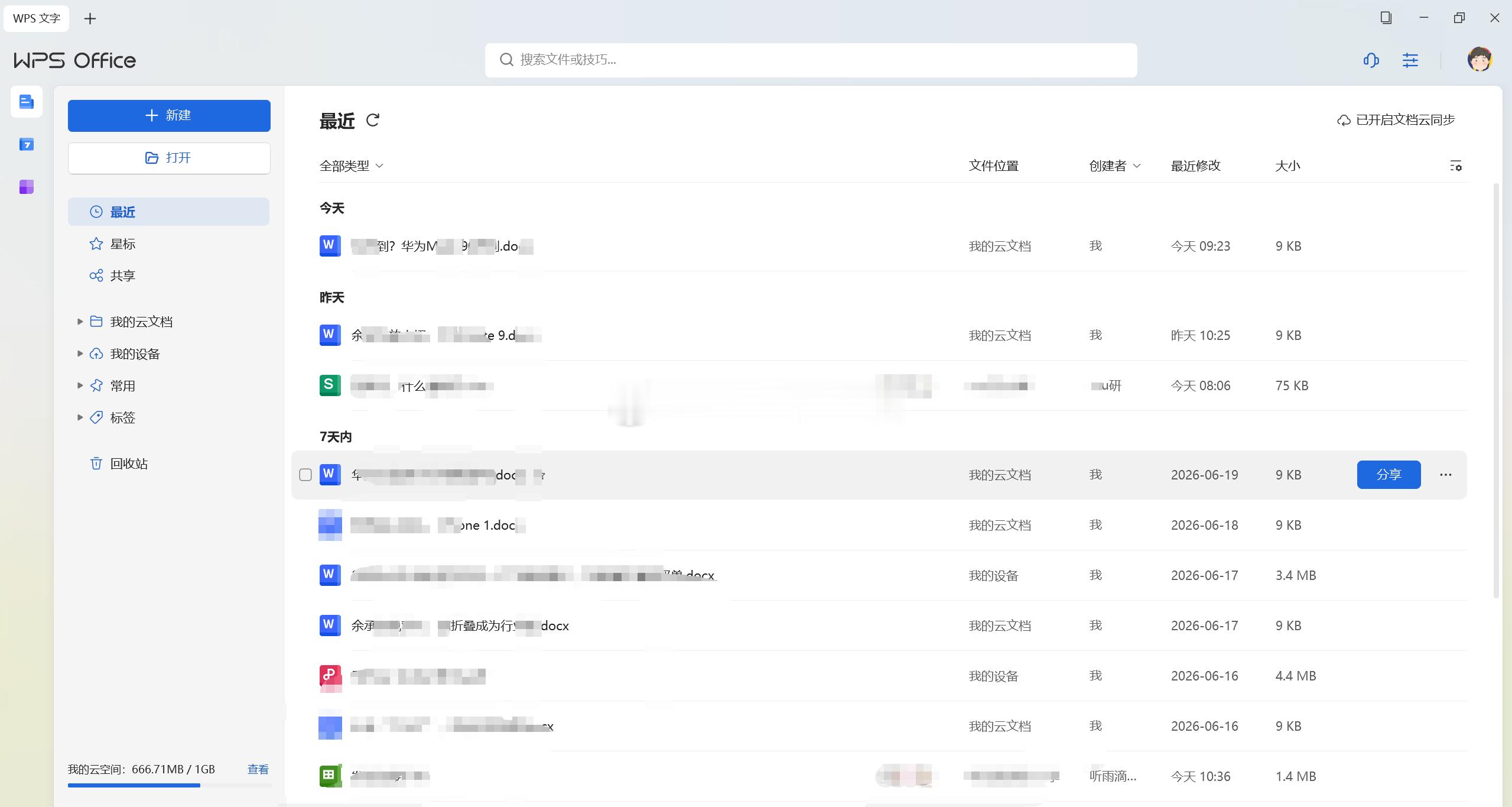Open the purple apps icon in the left rail

coord(27,187)
